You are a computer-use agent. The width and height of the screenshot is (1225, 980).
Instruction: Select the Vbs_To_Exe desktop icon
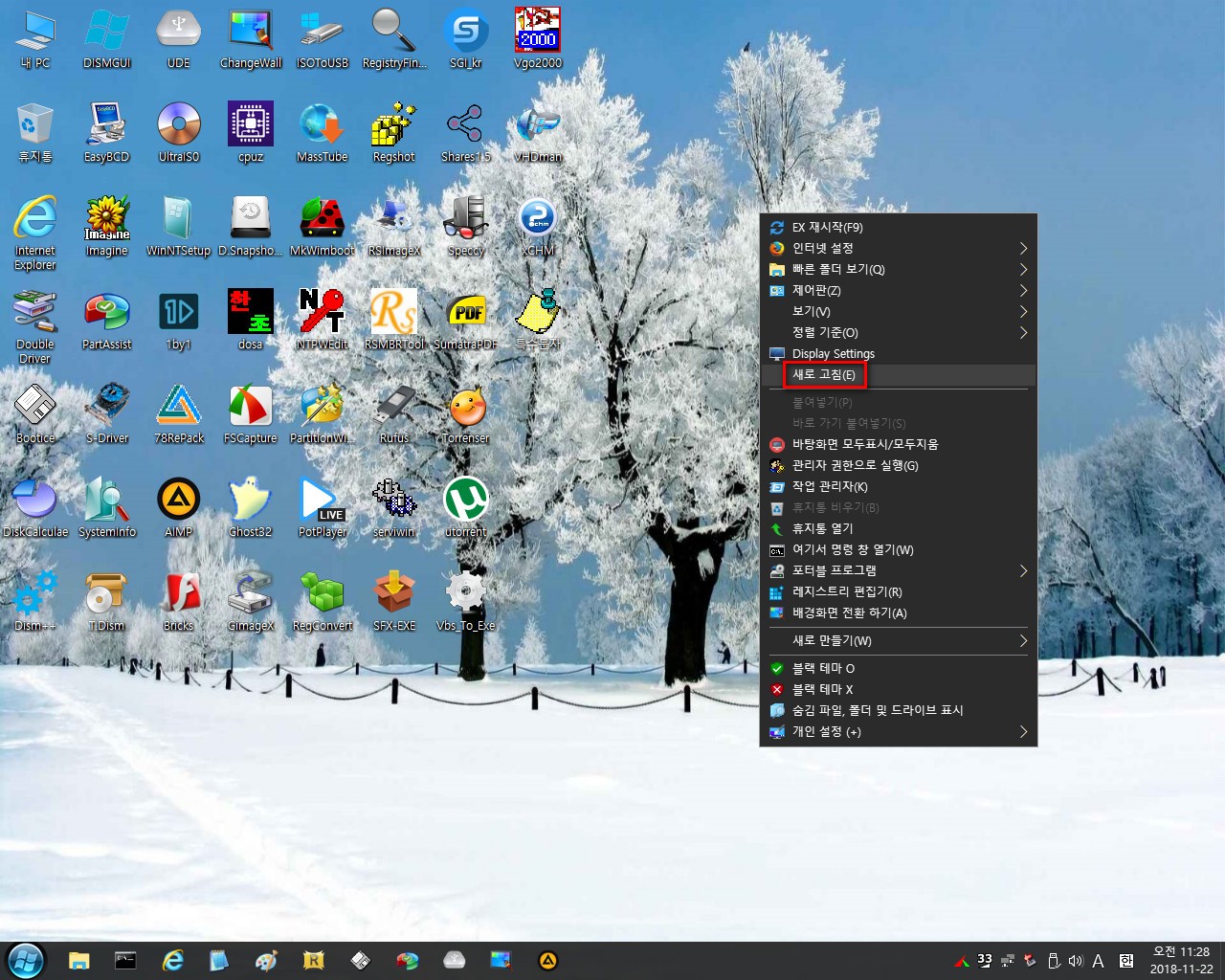point(466,601)
